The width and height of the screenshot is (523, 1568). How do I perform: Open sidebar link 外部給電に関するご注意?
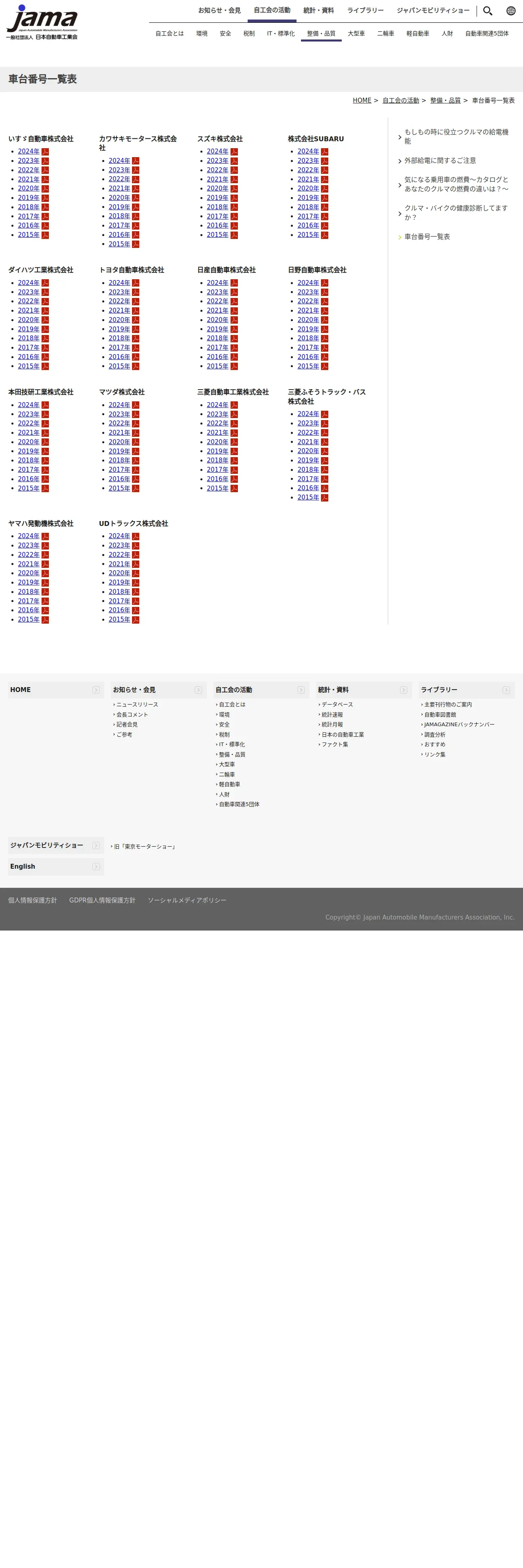440,161
